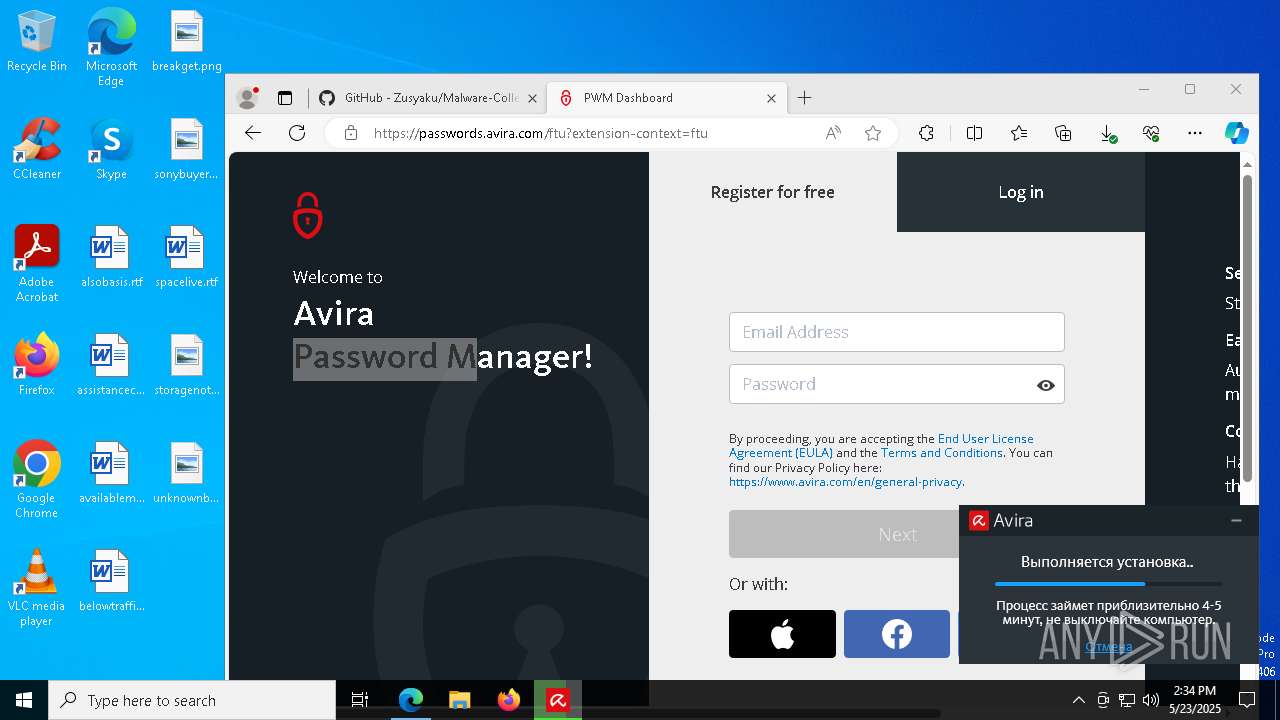
Task: Click taskbar search box
Action: [x=192, y=700]
